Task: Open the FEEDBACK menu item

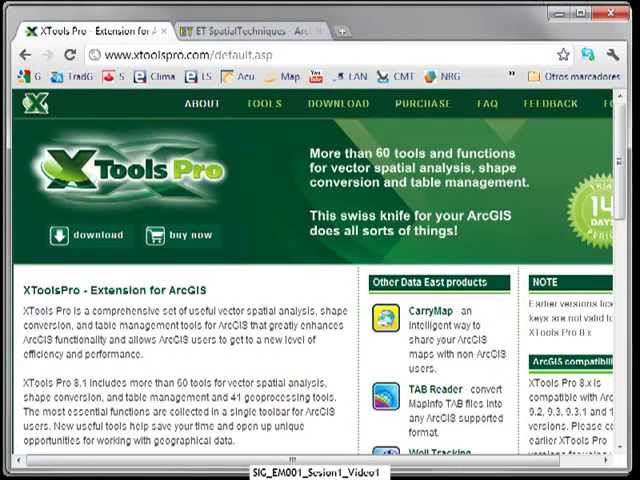Action: 551,104
